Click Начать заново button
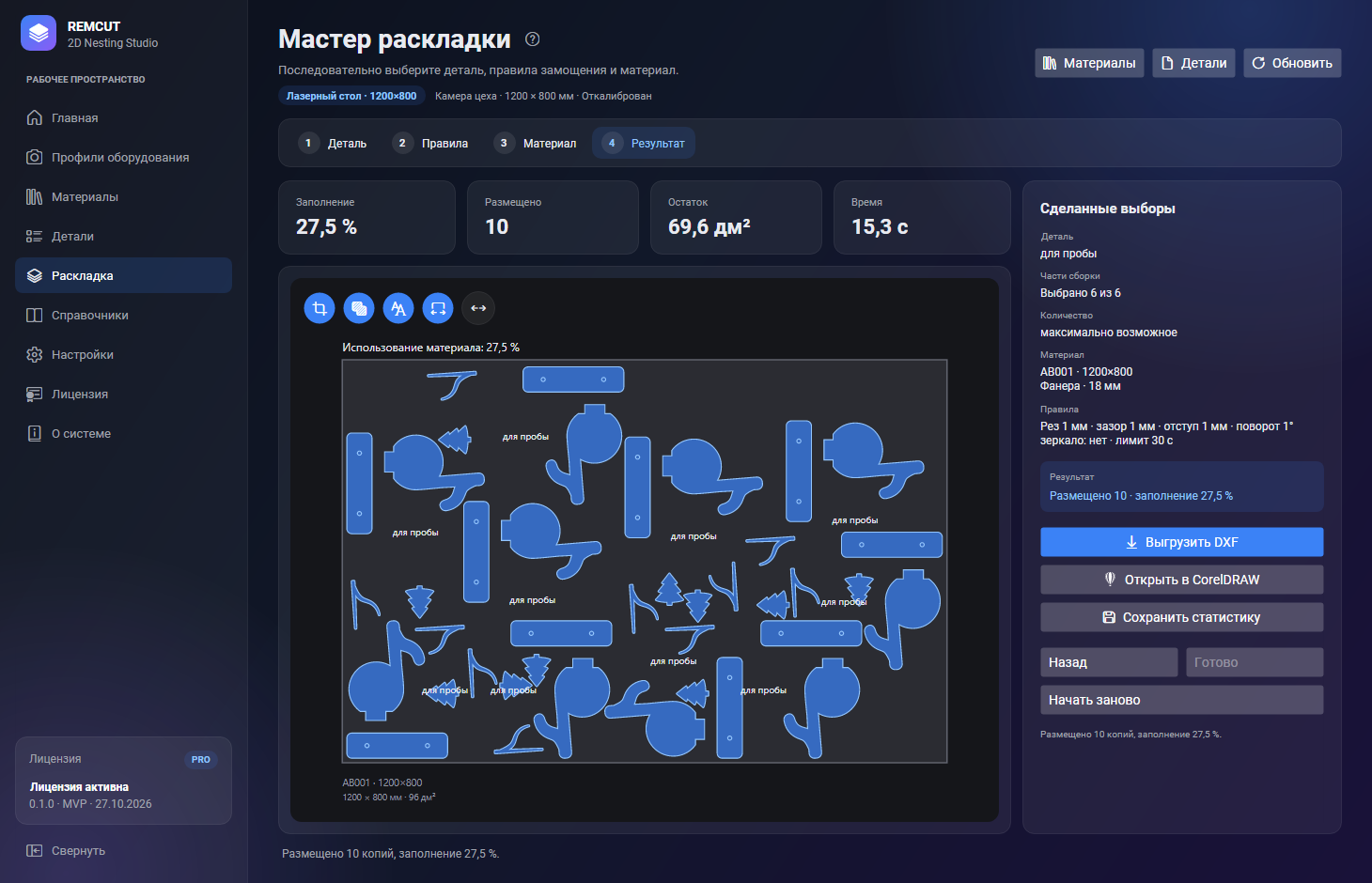The width and height of the screenshot is (1372, 883). pos(1182,700)
